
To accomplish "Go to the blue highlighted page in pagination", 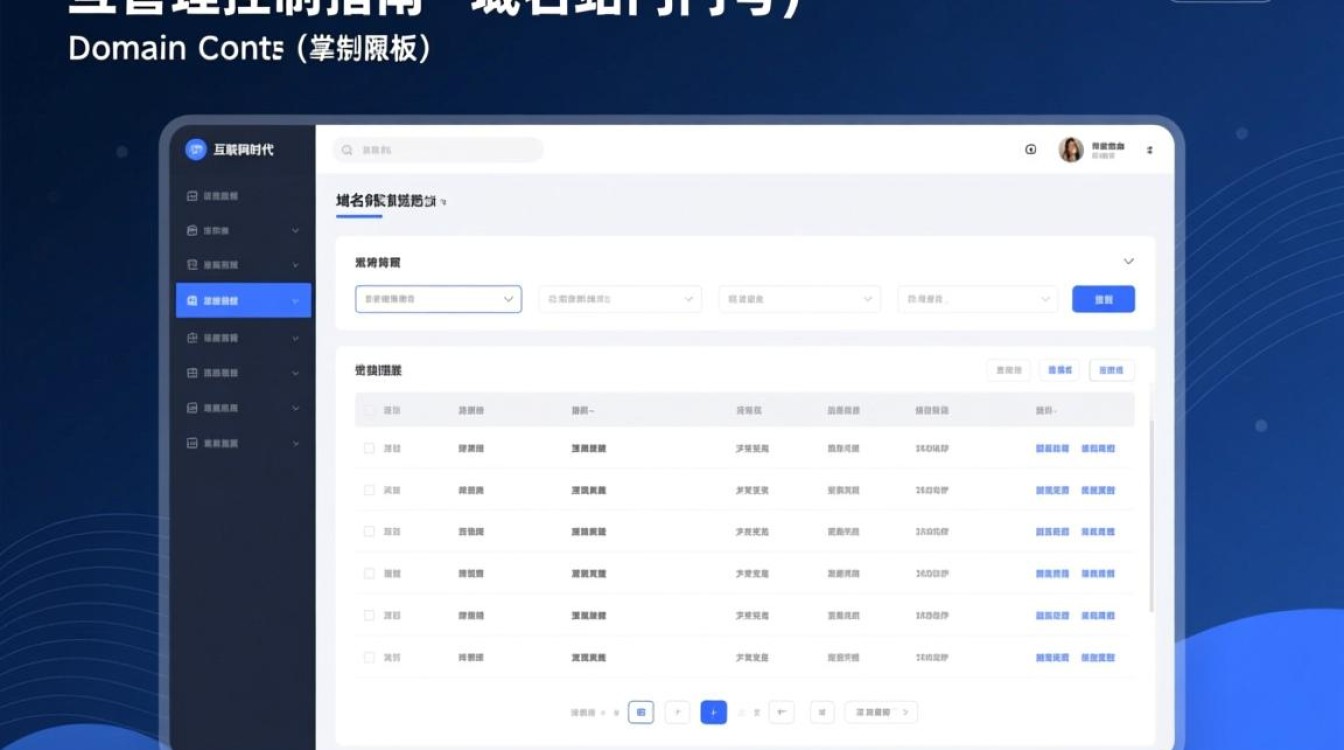I will pyautogui.click(x=713, y=712).
